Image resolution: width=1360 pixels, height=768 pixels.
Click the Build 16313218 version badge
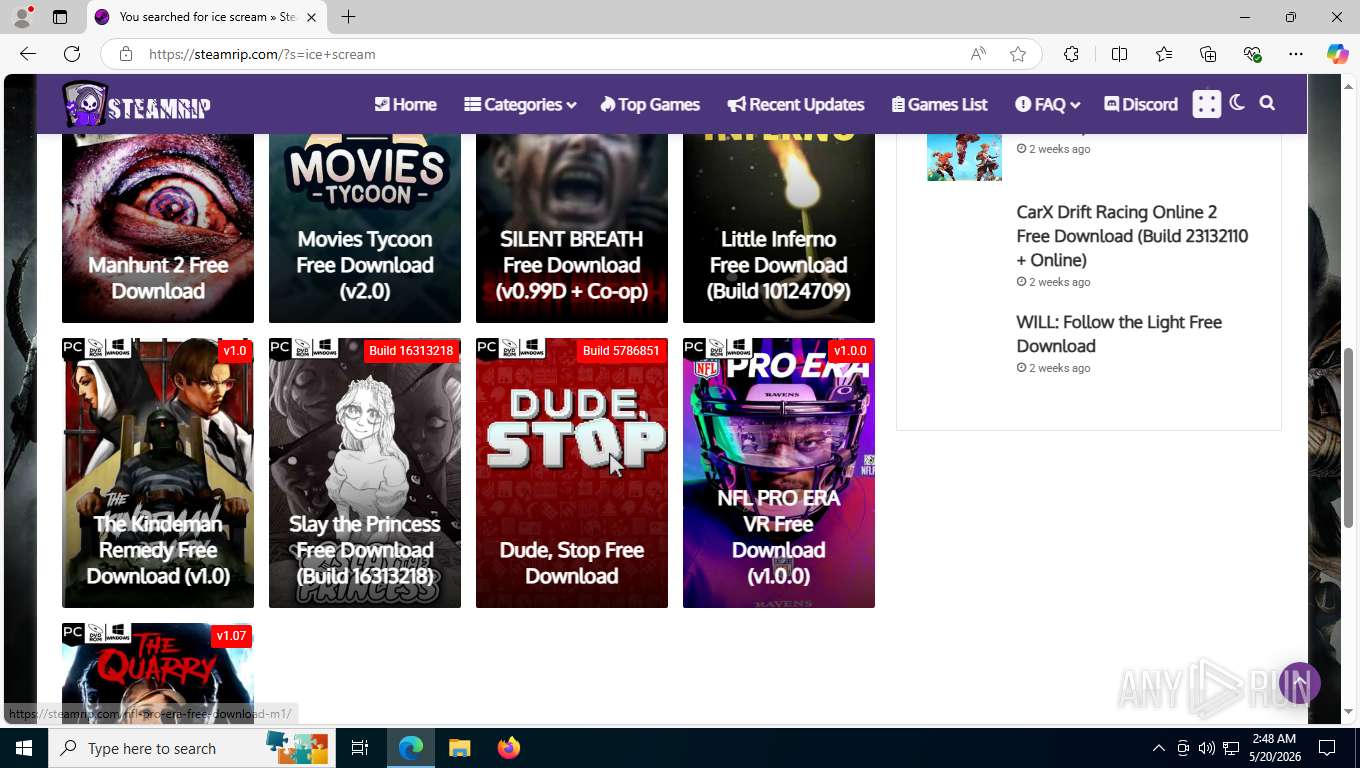click(410, 351)
